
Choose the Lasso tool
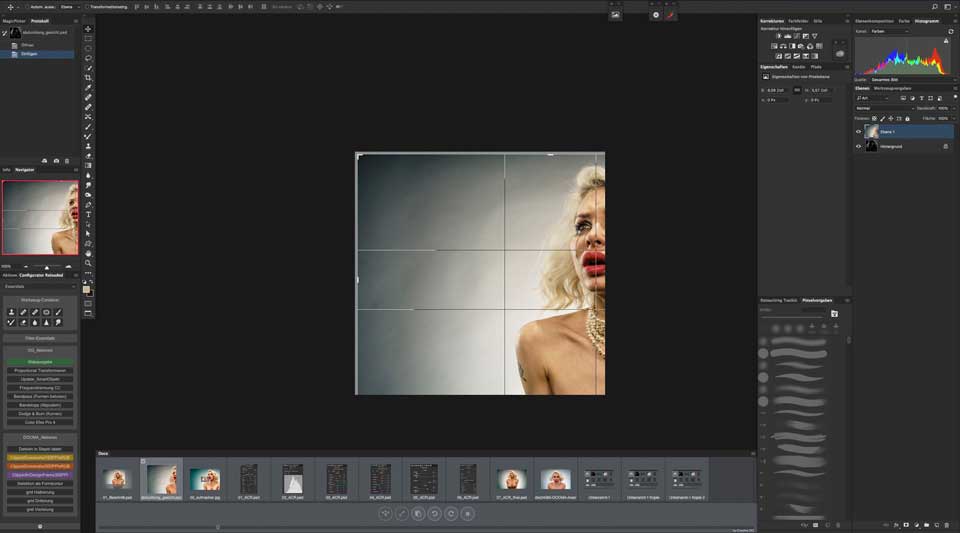pos(88,58)
